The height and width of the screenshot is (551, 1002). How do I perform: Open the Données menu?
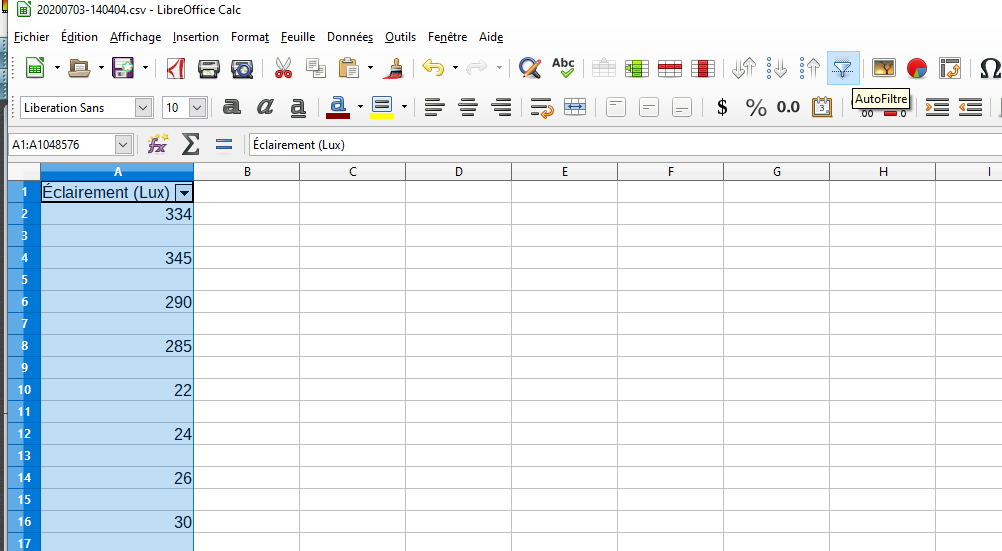(x=350, y=37)
